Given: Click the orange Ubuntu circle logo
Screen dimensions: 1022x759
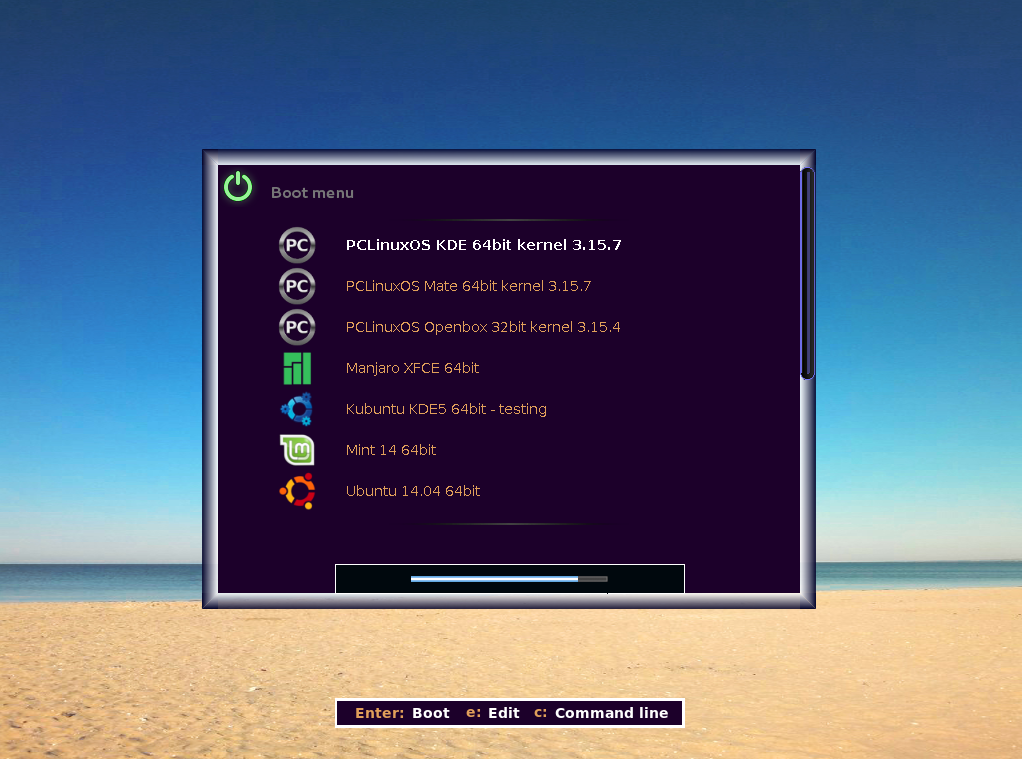Looking at the screenshot, I should 297,491.
